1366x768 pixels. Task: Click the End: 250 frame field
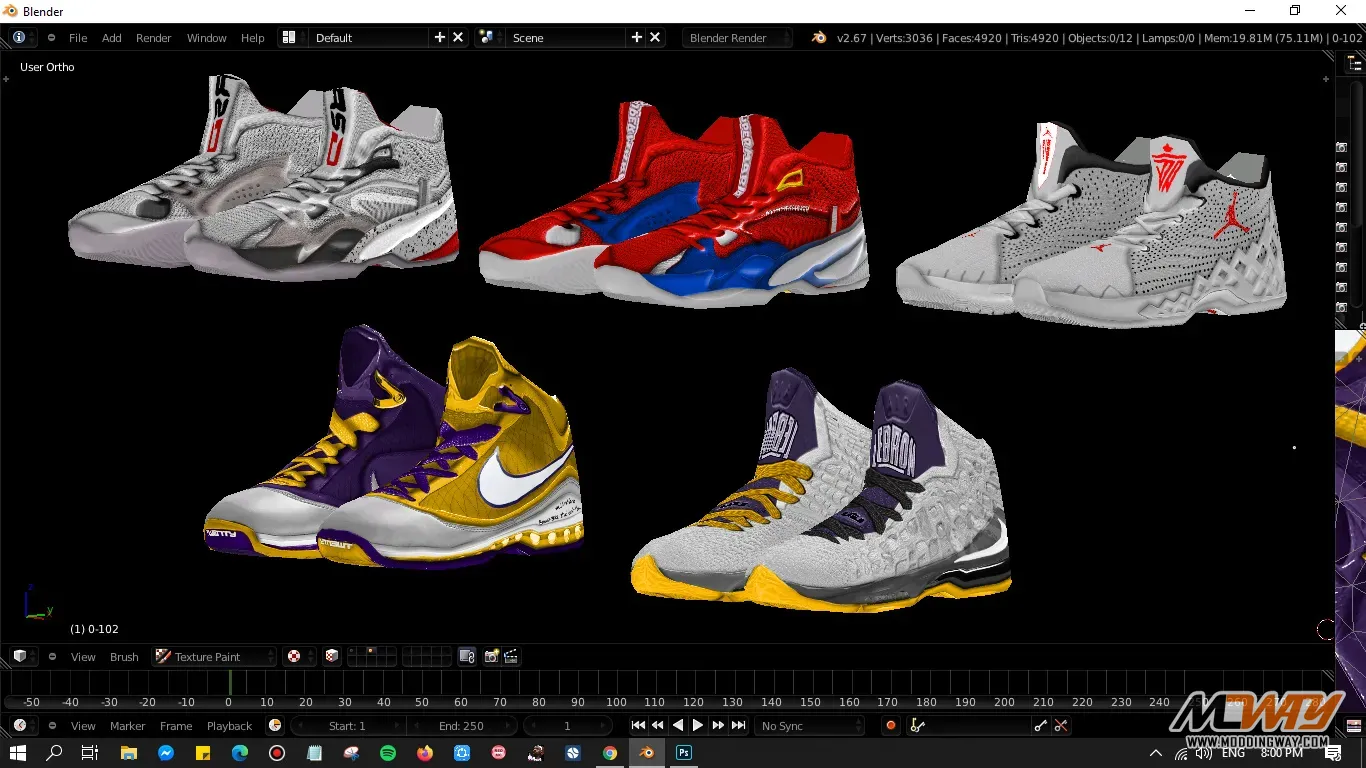pyautogui.click(x=461, y=726)
